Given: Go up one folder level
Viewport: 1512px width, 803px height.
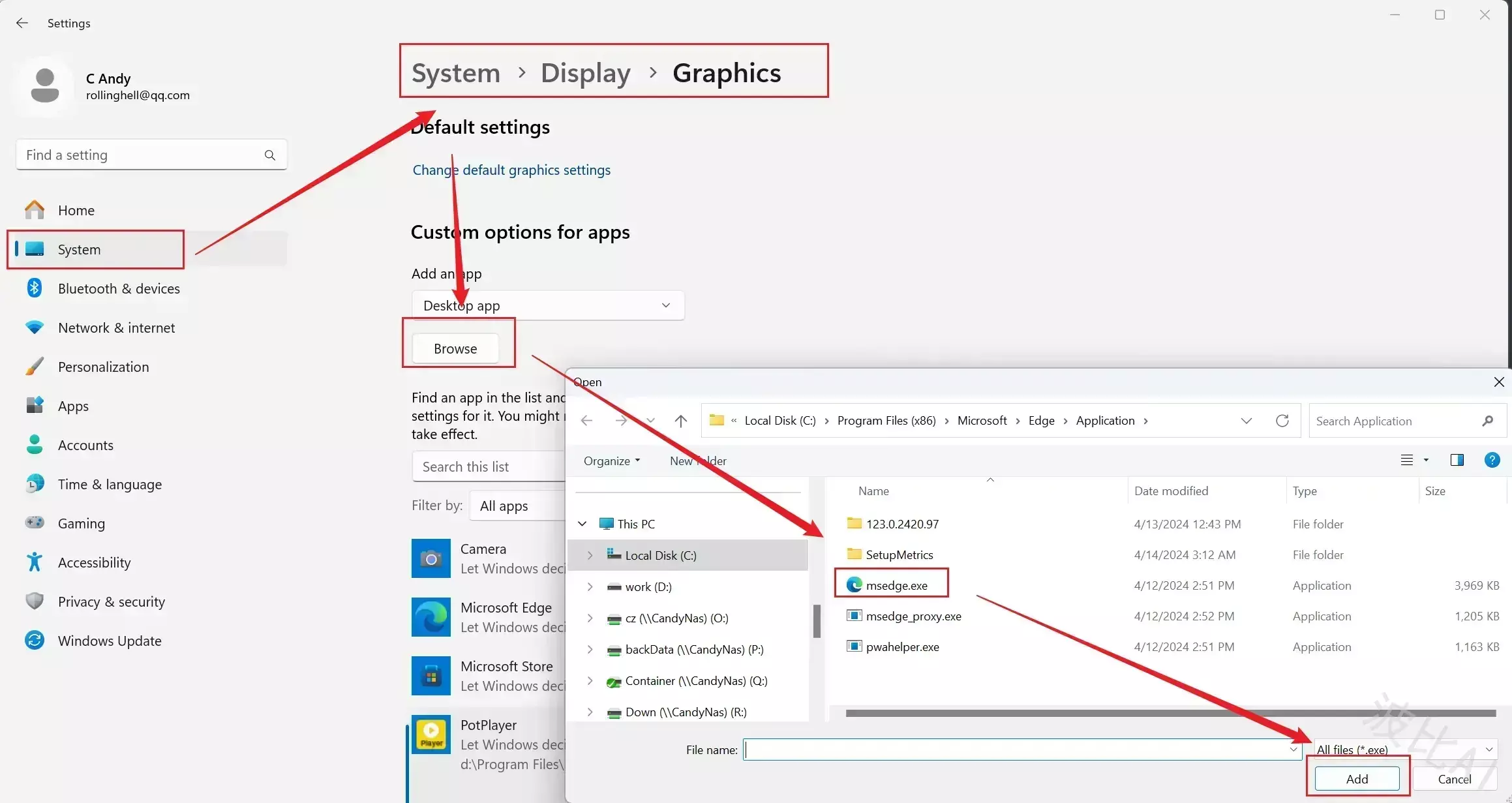Looking at the screenshot, I should coord(680,421).
